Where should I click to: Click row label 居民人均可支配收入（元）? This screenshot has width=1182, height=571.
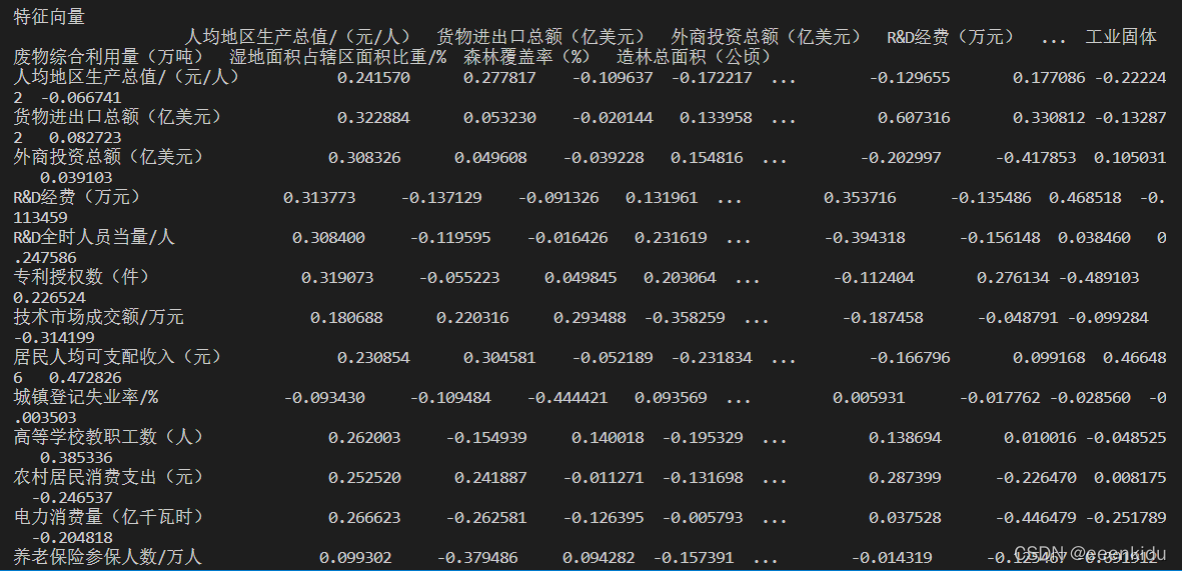pos(117,358)
